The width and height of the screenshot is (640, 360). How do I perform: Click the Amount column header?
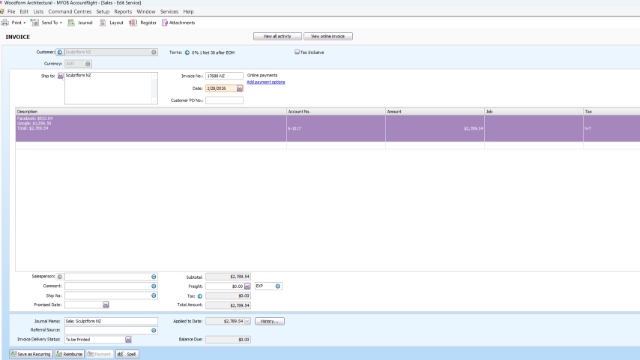[x=435, y=111]
